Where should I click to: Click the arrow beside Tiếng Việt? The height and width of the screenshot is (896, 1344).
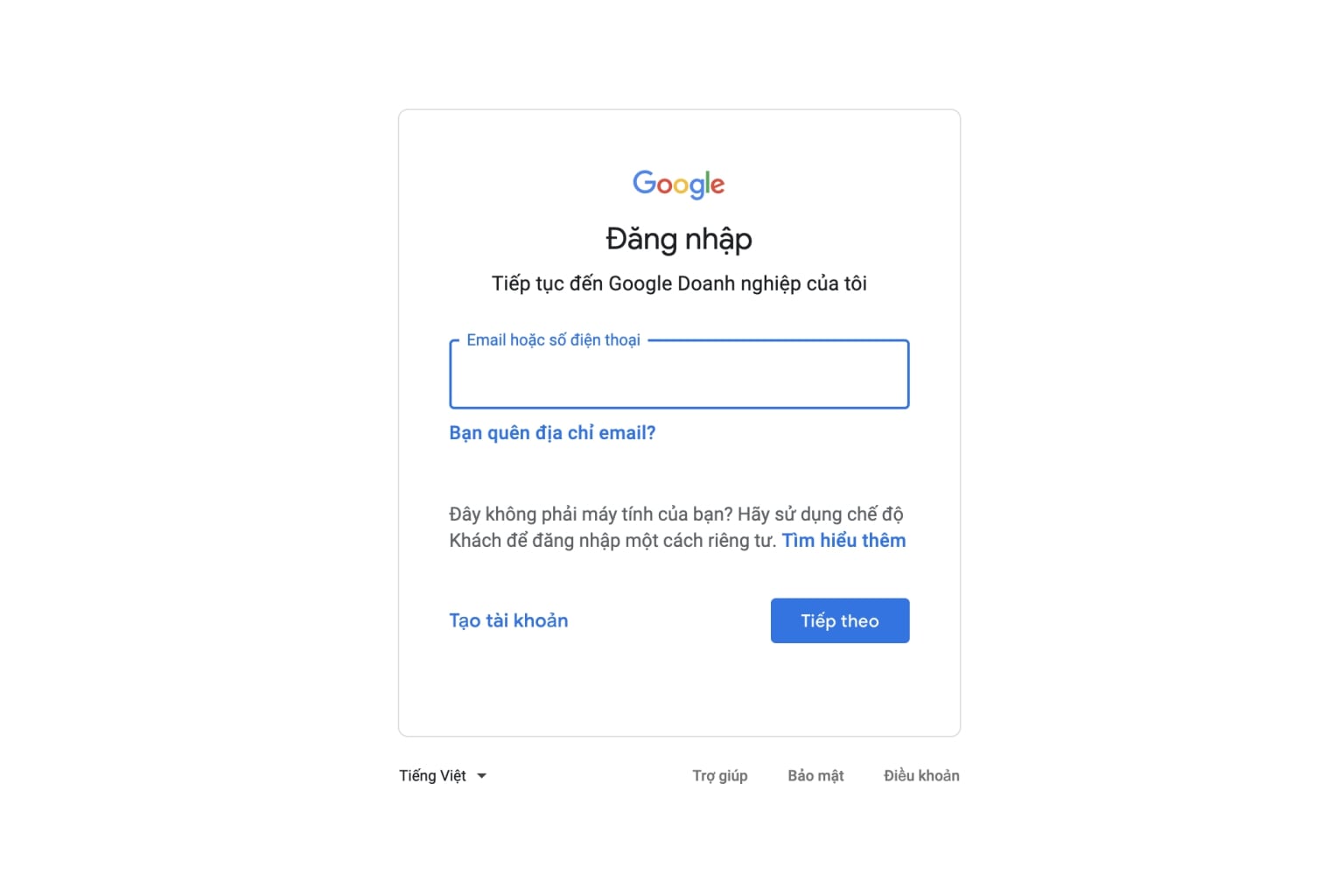coord(481,776)
